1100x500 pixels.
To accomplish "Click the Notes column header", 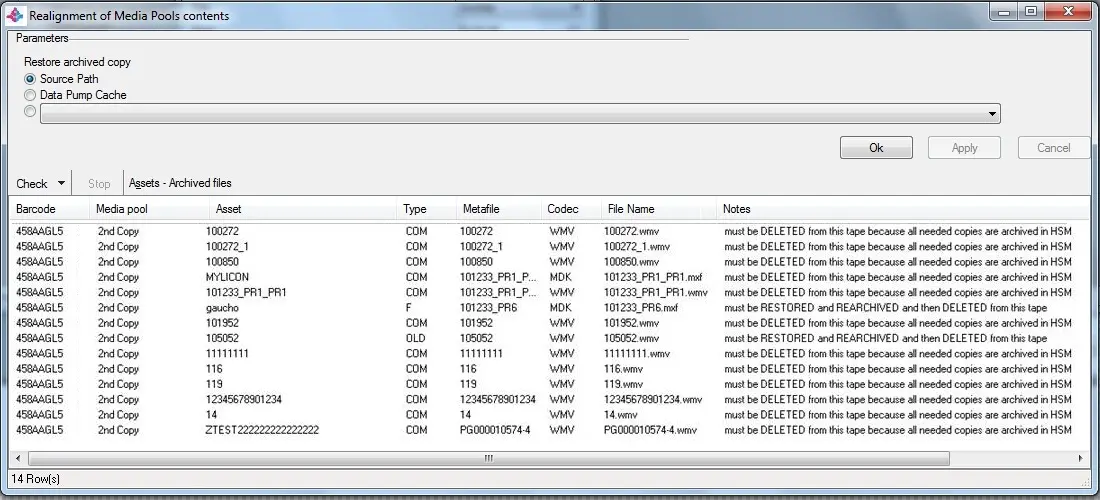I will 736,209.
